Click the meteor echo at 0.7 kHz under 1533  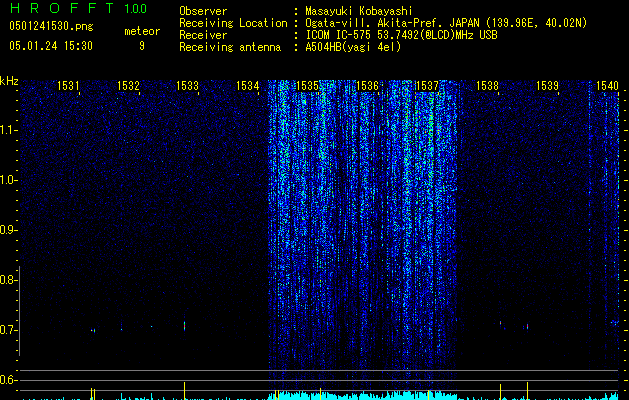185,325
